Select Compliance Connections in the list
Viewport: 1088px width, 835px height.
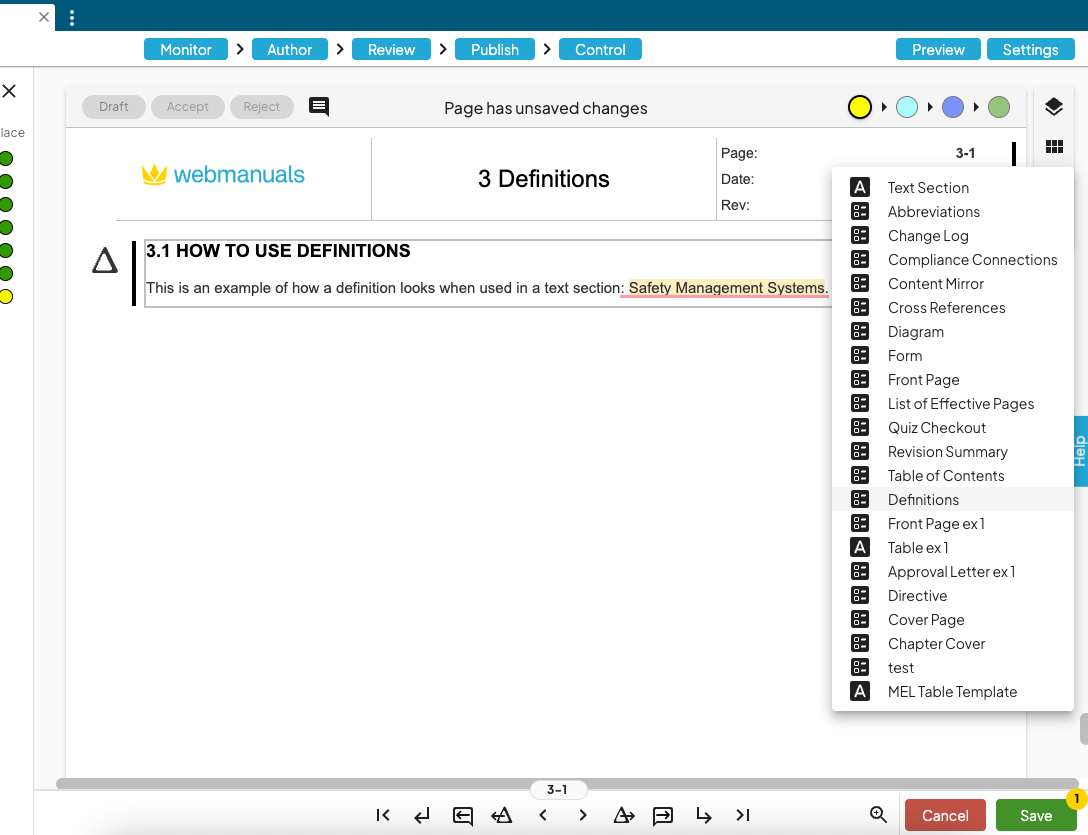coord(953,260)
